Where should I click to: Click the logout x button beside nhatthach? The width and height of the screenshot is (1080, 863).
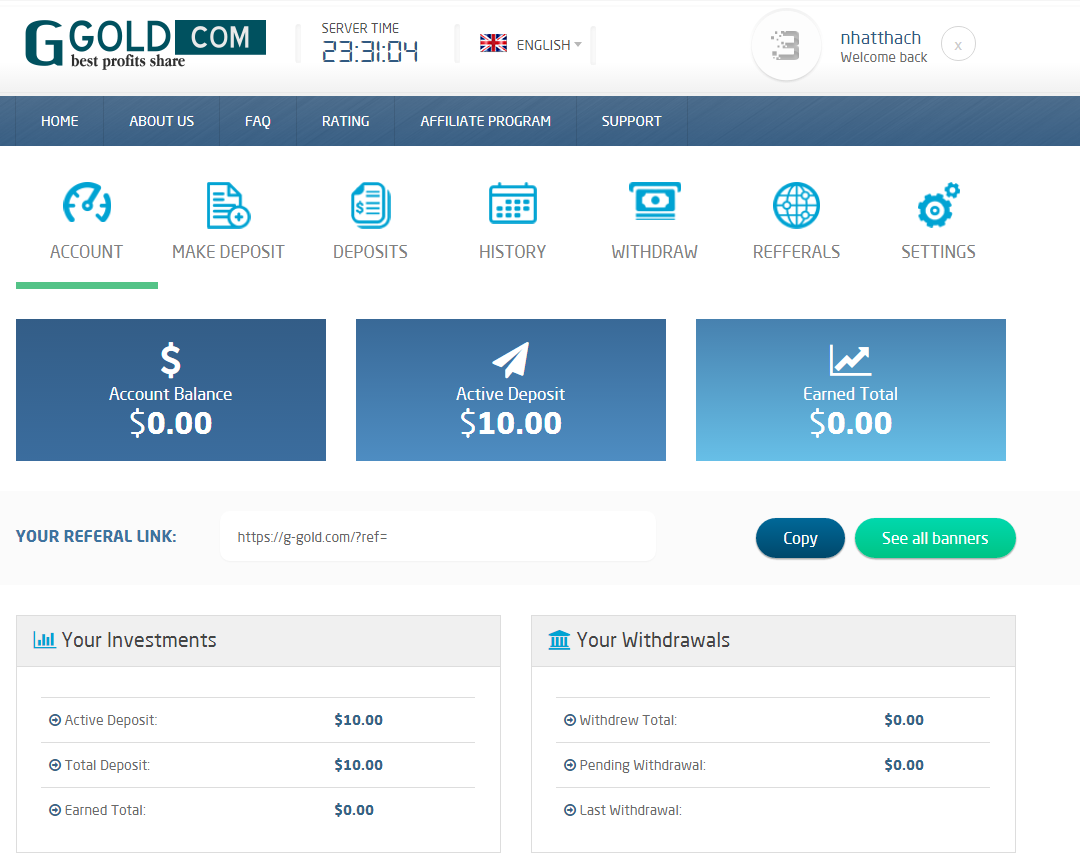tap(958, 44)
